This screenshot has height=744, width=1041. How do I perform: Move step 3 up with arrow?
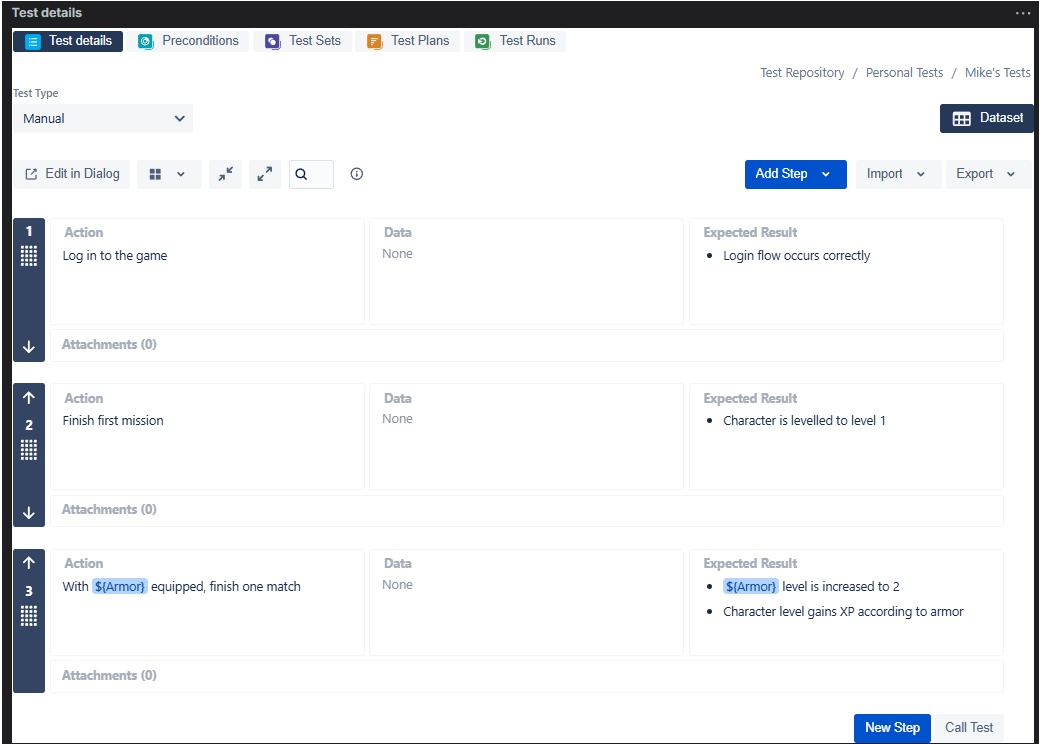point(29,563)
